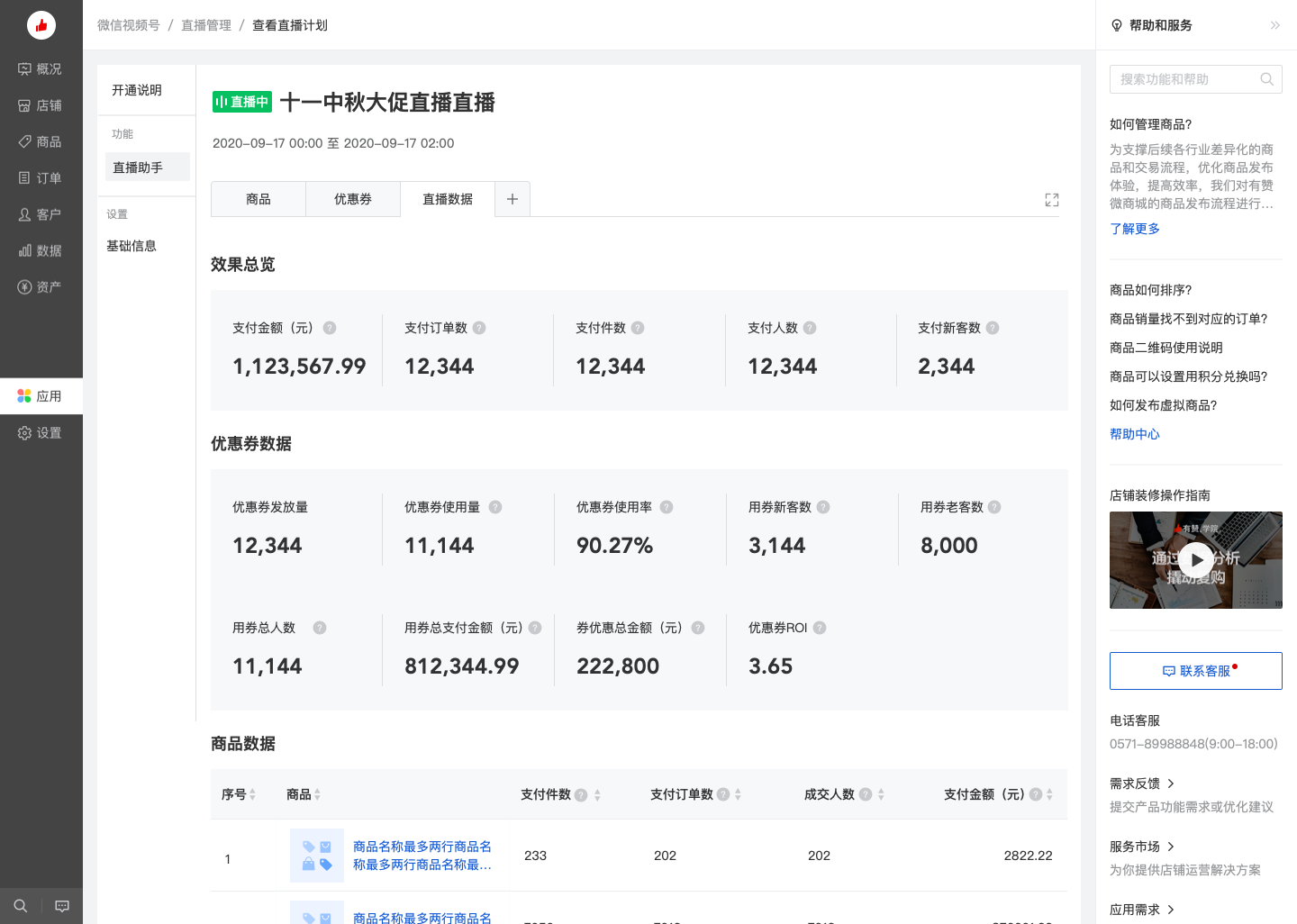Click first product thumbnail in table

coord(317,856)
